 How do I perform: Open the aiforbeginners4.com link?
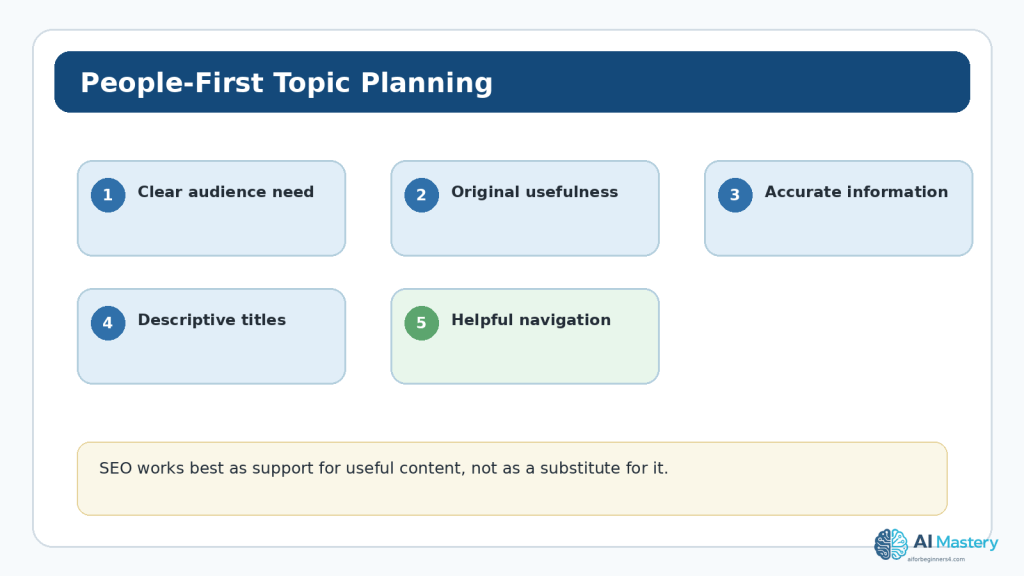[x=936, y=559]
